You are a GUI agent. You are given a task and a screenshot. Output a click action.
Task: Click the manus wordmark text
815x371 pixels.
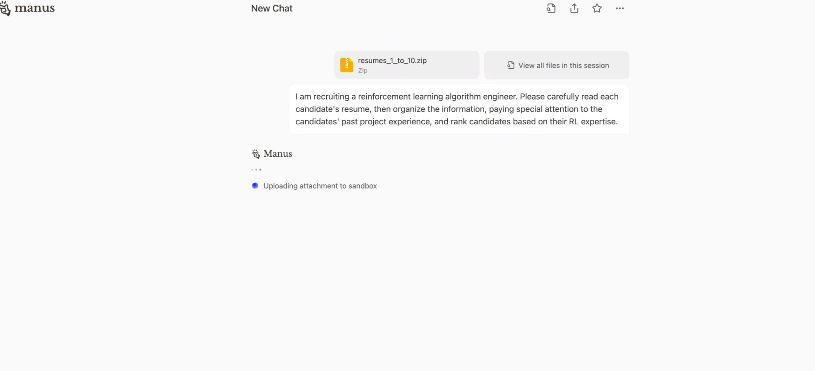click(x=35, y=8)
